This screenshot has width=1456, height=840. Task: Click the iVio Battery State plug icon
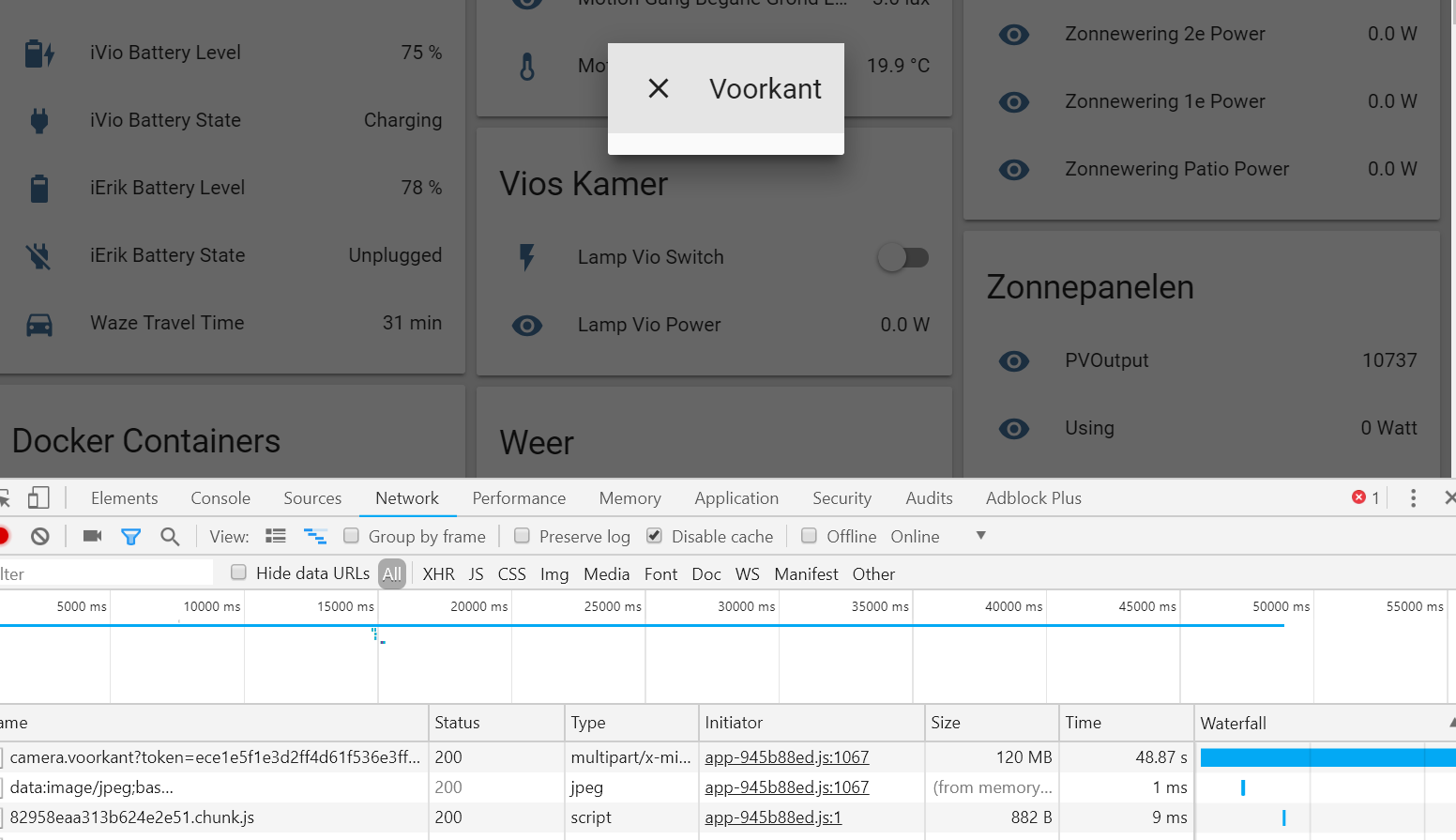(39, 121)
